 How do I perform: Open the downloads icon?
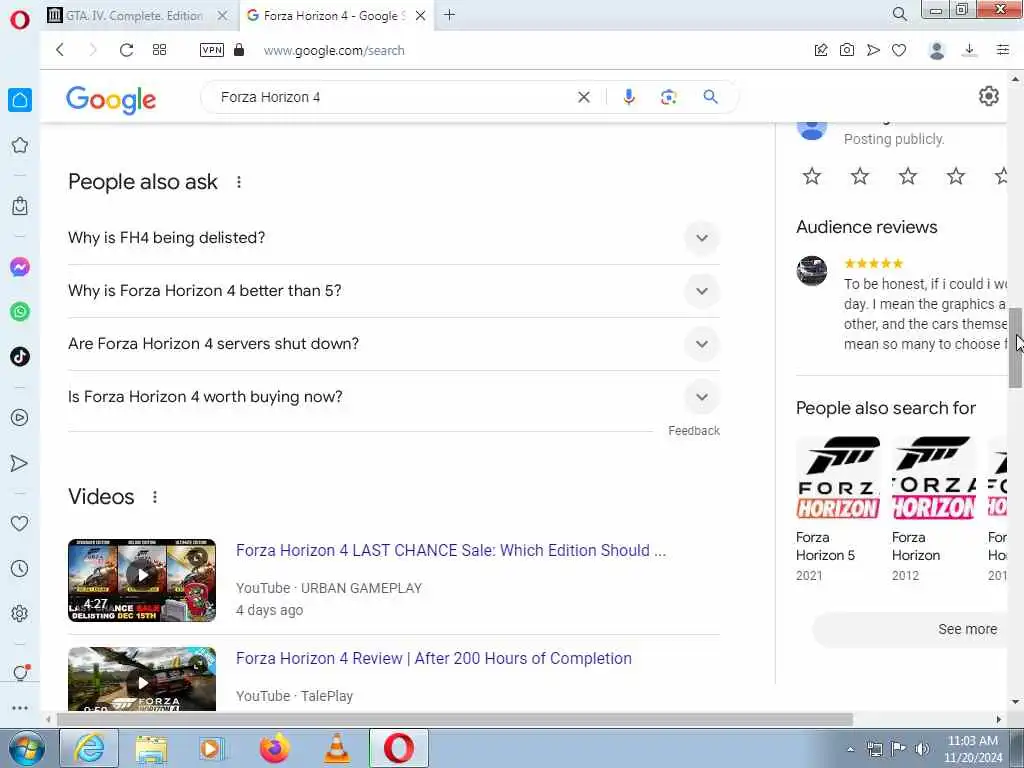point(969,50)
